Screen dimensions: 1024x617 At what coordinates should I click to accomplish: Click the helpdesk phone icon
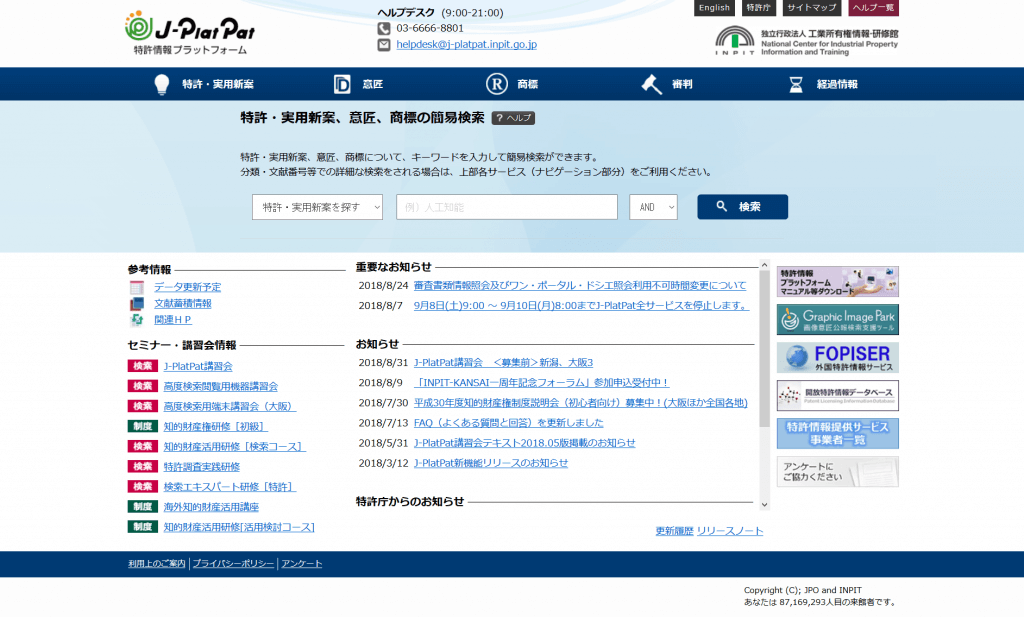[x=384, y=28]
